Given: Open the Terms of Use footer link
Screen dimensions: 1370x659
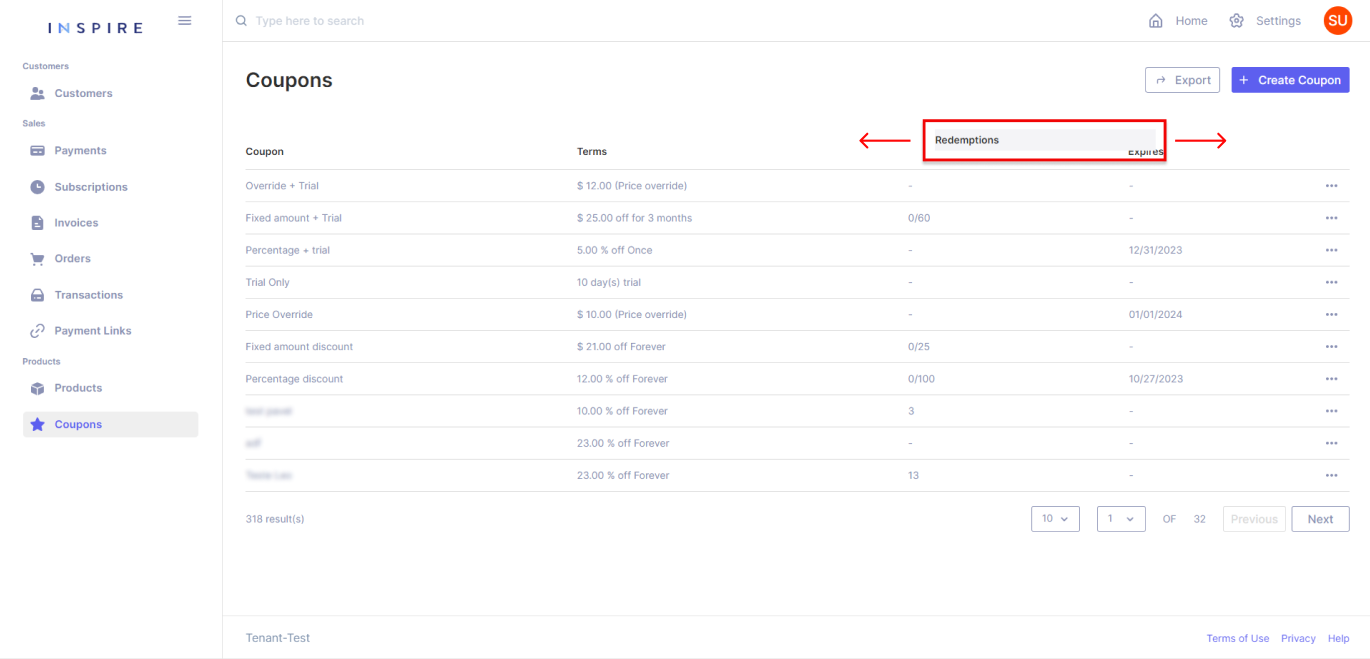Looking at the screenshot, I should point(1237,638).
